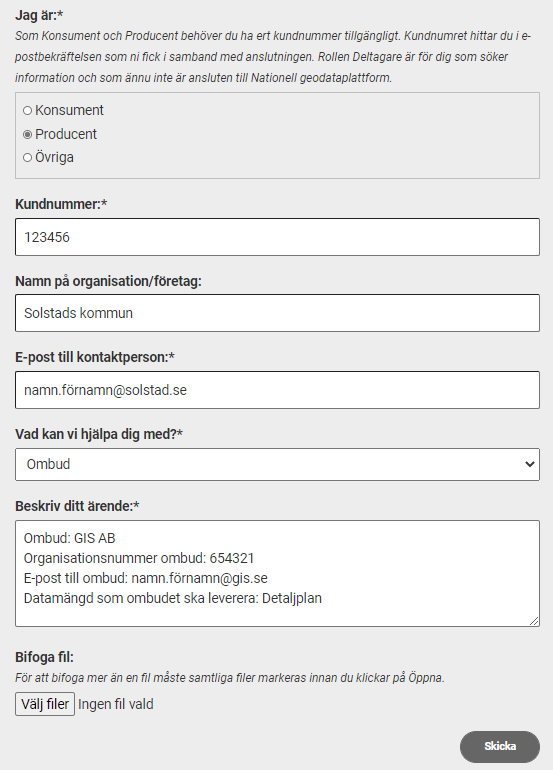Click the Konsument label text
553x770 pixels.
(x=69, y=110)
